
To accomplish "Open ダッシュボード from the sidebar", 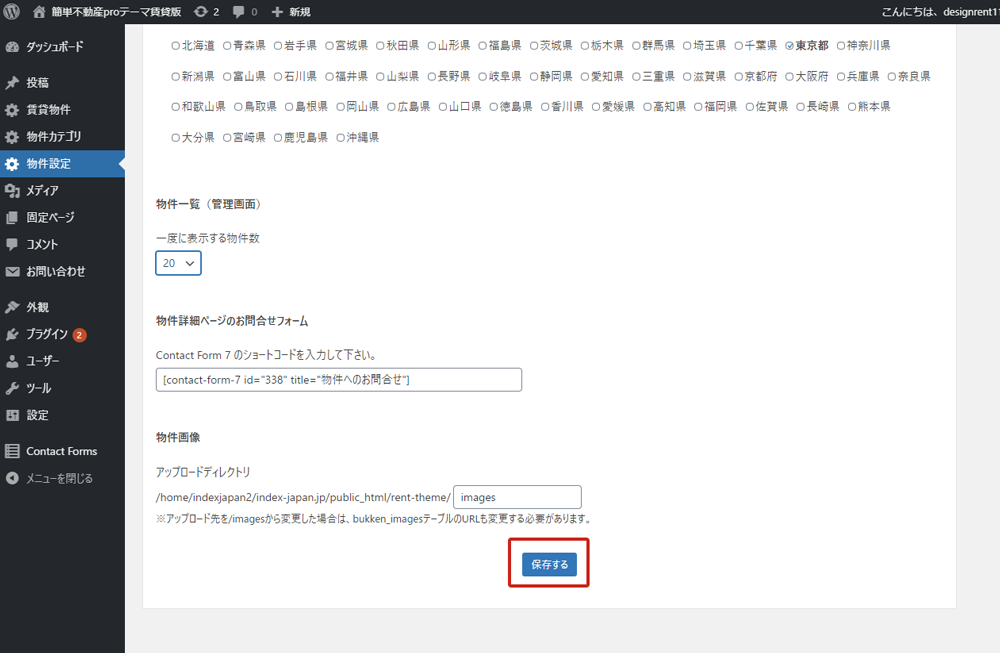I will point(55,47).
